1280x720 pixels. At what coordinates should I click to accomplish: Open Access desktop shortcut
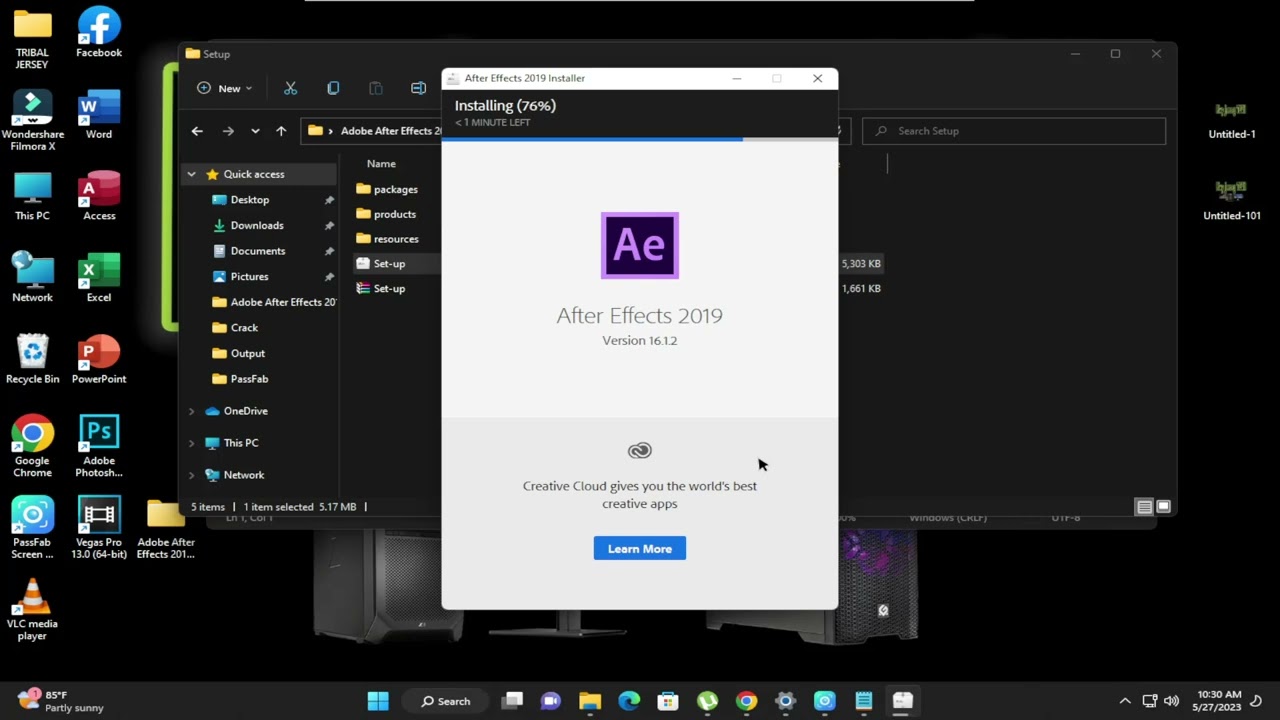(x=99, y=196)
